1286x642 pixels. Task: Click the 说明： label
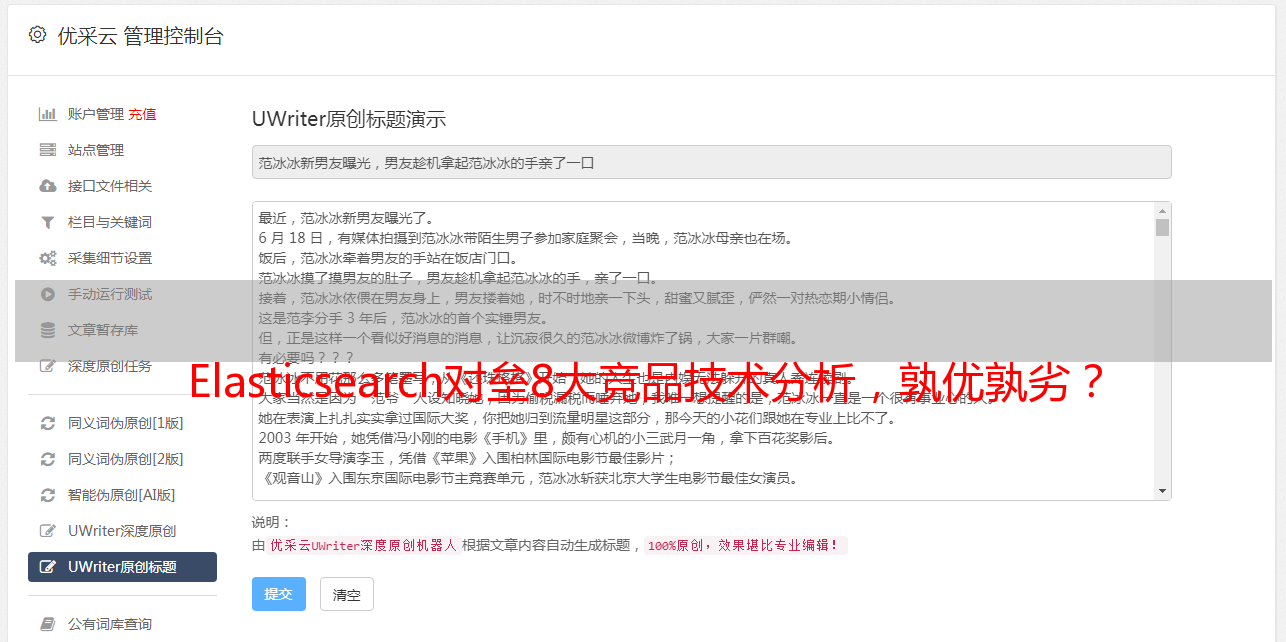pyautogui.click(x=272, y=522)
